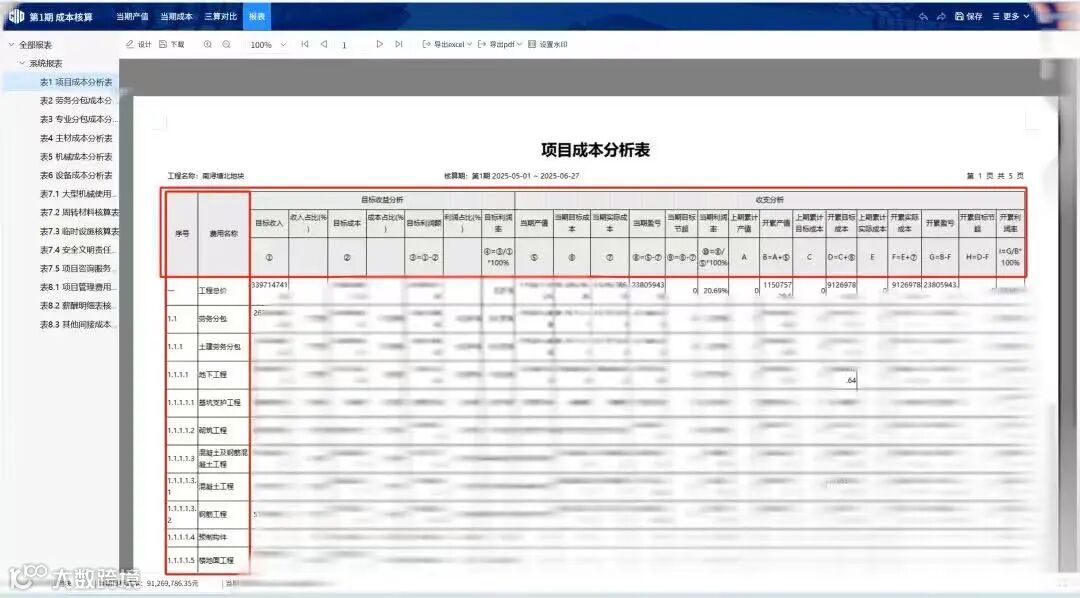Click the 序号 column header
Image resolution: width=1080 pixels, height=598 pixels.
click(x=182, y=234)
